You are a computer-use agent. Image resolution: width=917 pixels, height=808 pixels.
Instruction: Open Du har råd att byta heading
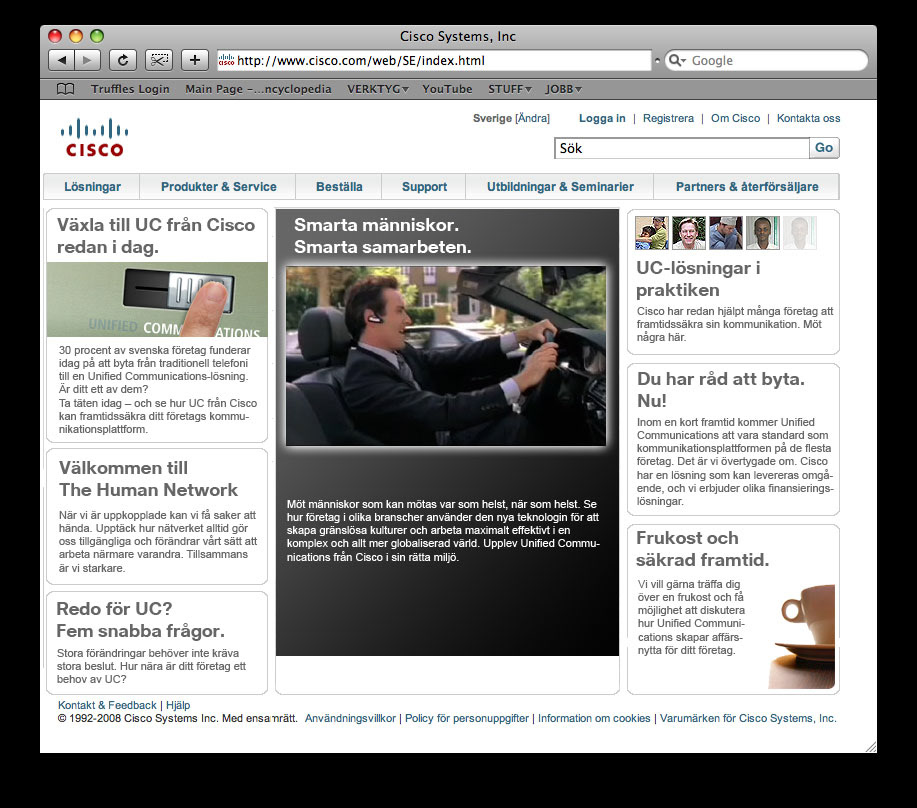(720, 389)
